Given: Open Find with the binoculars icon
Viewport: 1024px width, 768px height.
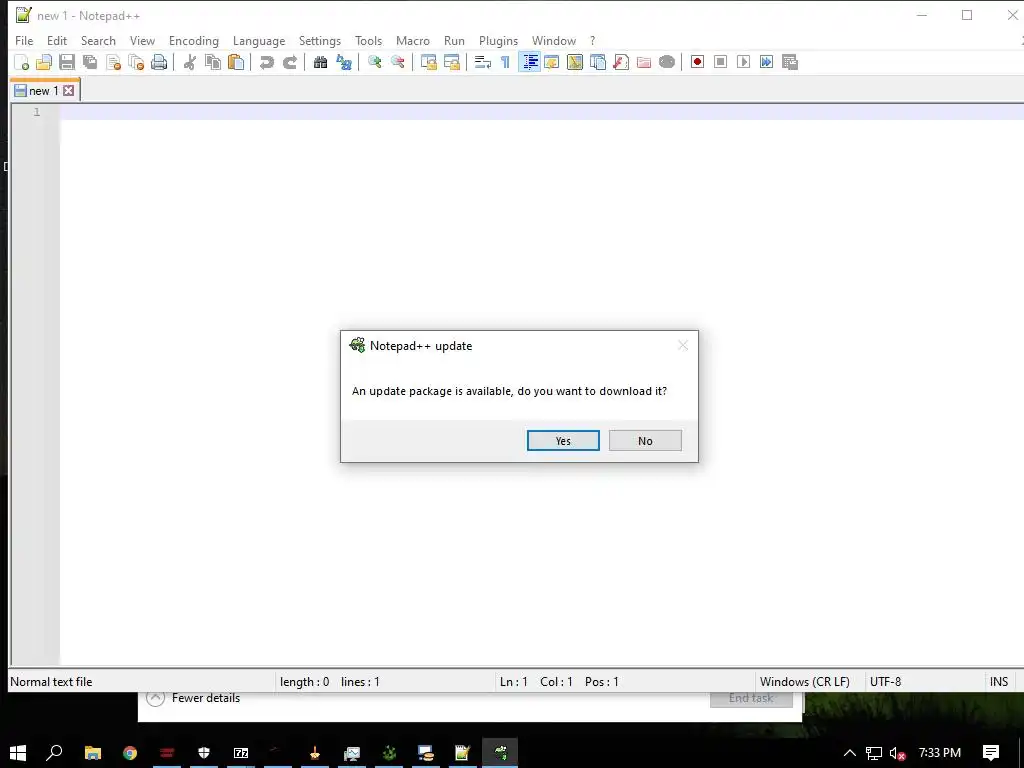Looking at the screenshot, I should point(321,62).
